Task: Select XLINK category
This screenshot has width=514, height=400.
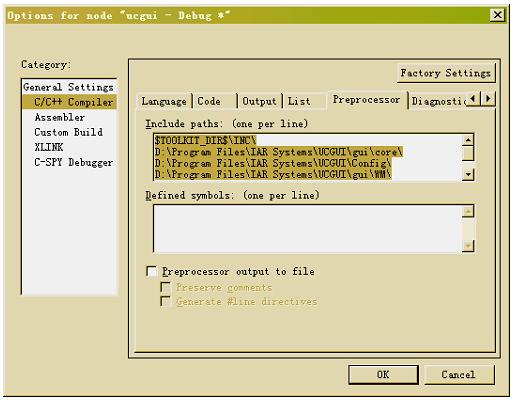Action: point(49,147)
